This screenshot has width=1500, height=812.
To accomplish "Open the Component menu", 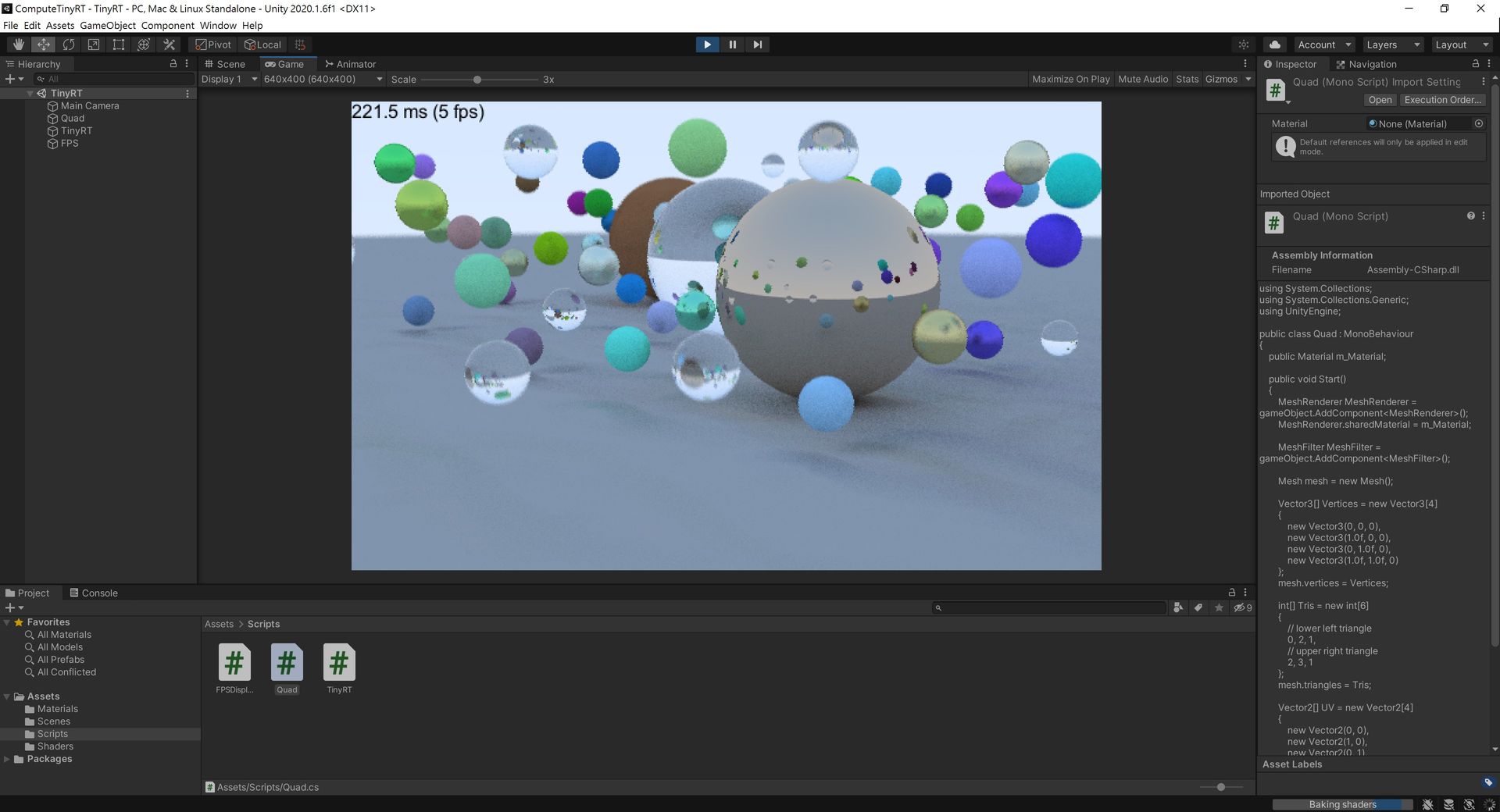I will click(x=167, y=25).
